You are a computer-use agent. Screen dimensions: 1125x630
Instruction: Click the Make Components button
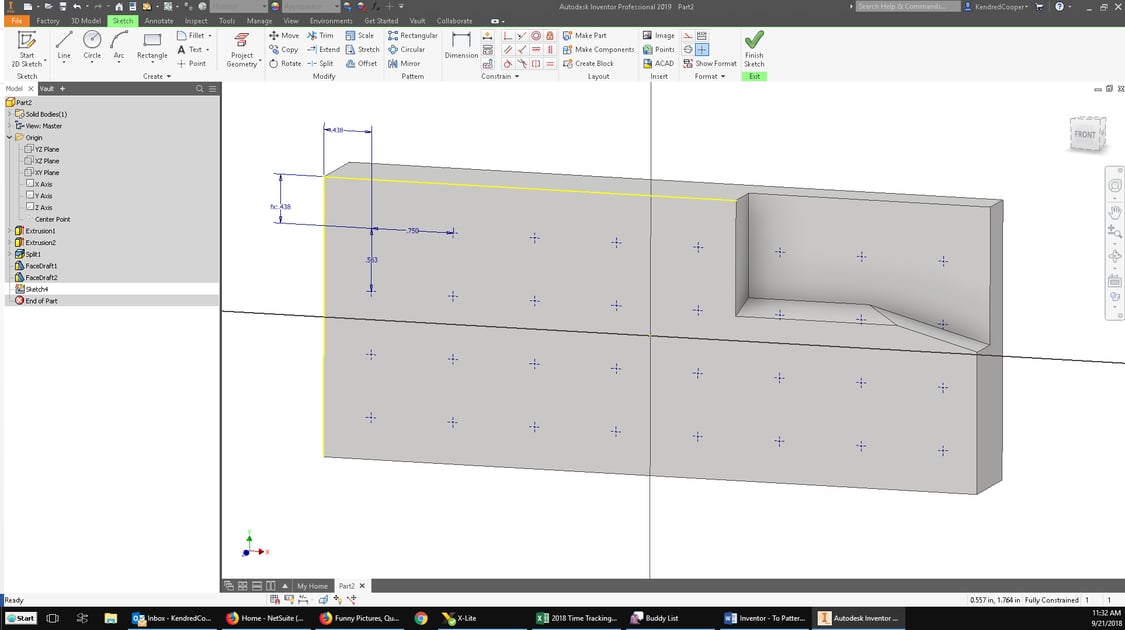(x=598, y=48)
